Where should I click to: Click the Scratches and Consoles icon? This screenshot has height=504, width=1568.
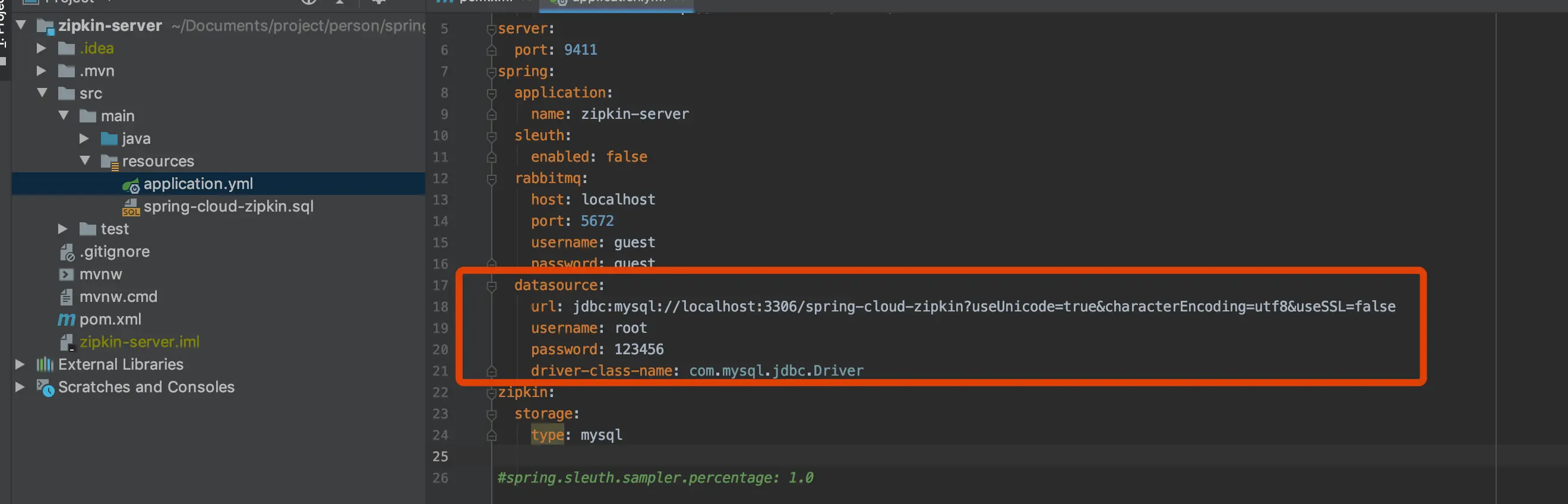46,388
